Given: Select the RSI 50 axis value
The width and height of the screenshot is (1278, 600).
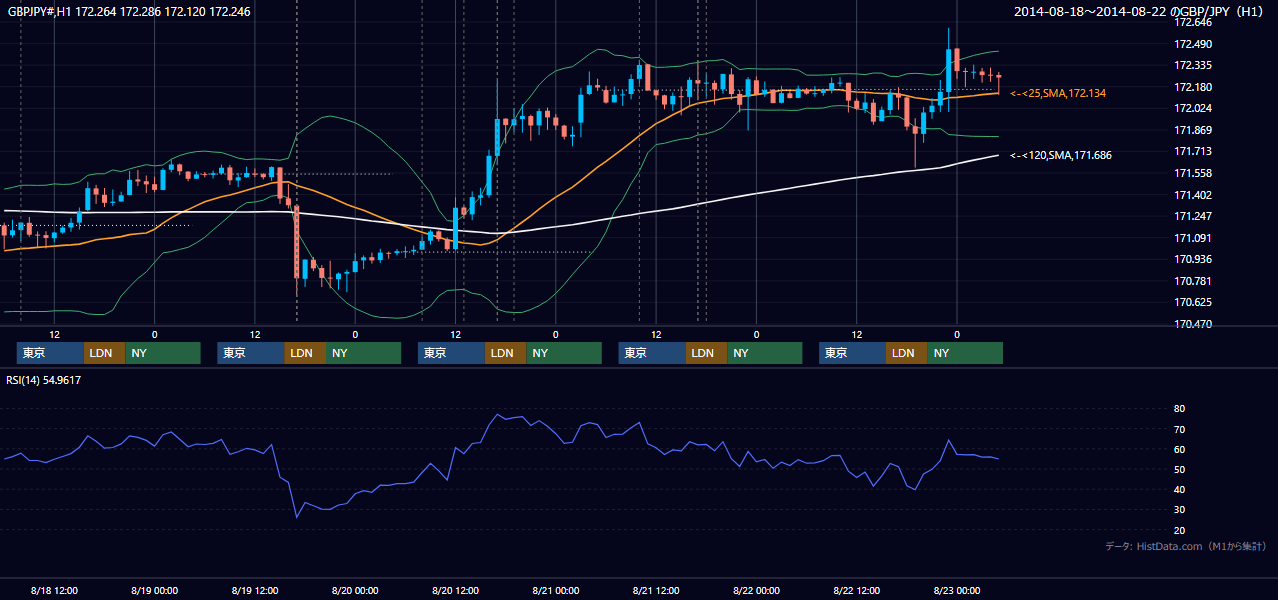Looking at the screenshot, I should point(1179,469).
